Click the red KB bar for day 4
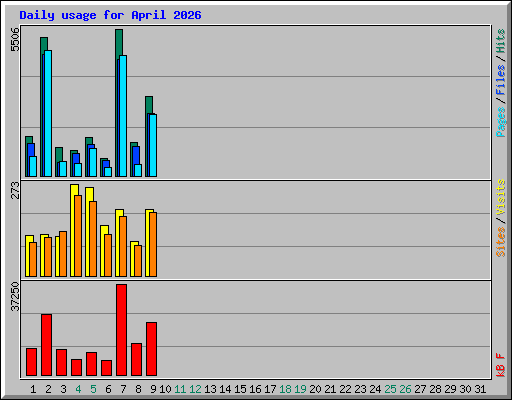The width and height of the screenshot is (512, 400). point(76,368)
